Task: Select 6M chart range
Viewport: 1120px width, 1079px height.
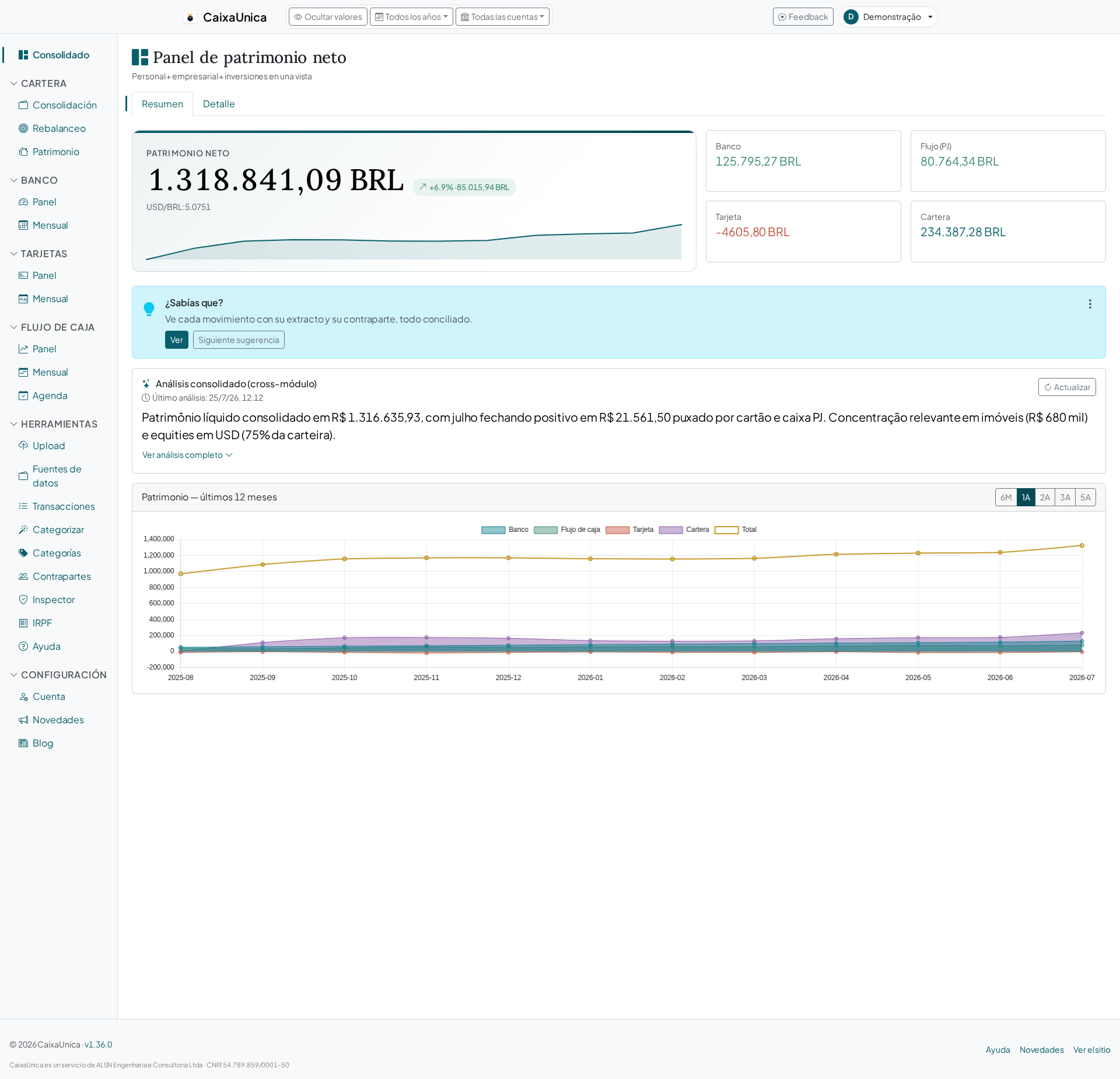Action: coord(1006,498)
